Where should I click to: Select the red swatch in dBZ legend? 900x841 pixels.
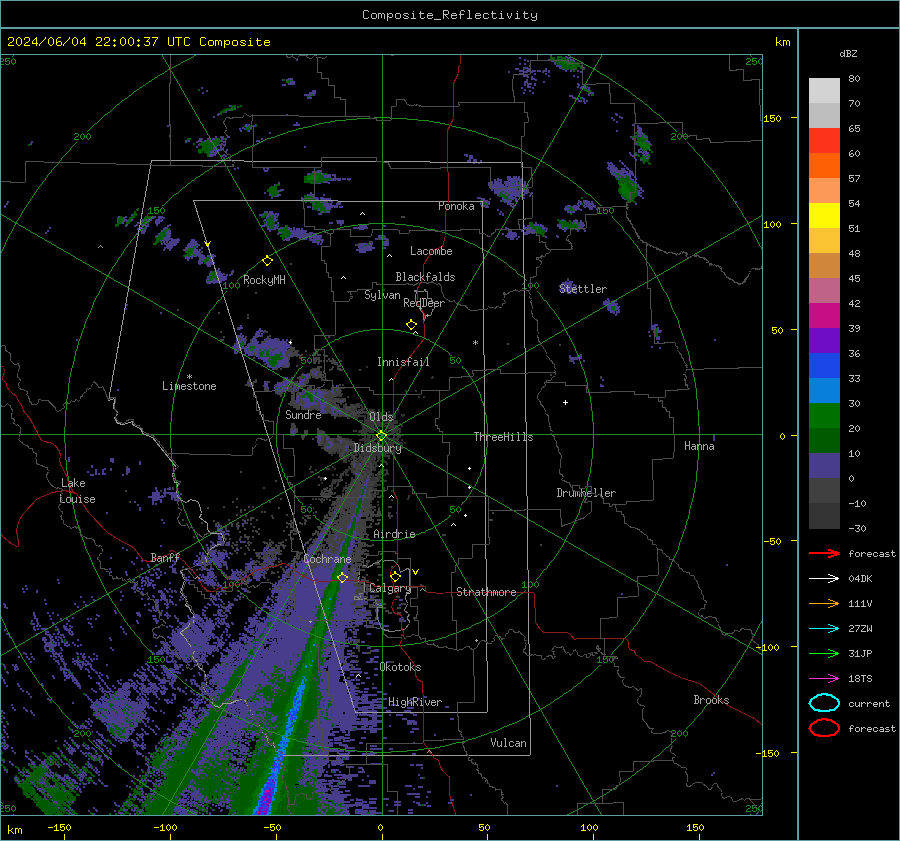824,140
